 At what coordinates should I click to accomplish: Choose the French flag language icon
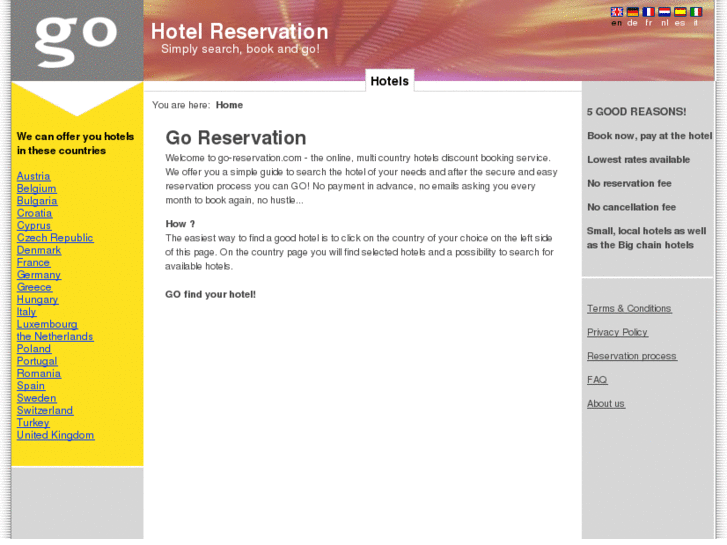coord(648,12)
